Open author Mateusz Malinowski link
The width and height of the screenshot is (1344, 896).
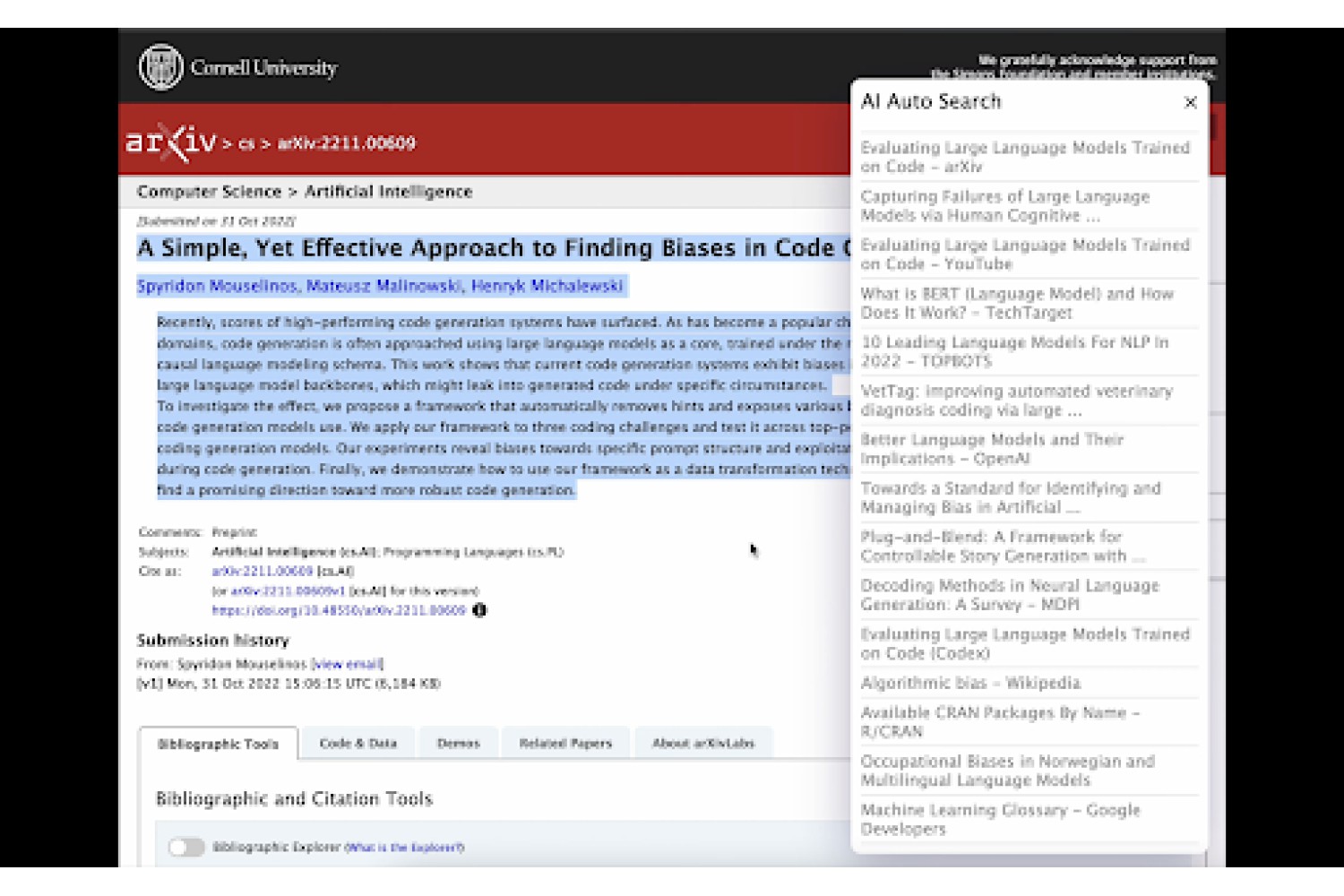[x=383, y=286]
